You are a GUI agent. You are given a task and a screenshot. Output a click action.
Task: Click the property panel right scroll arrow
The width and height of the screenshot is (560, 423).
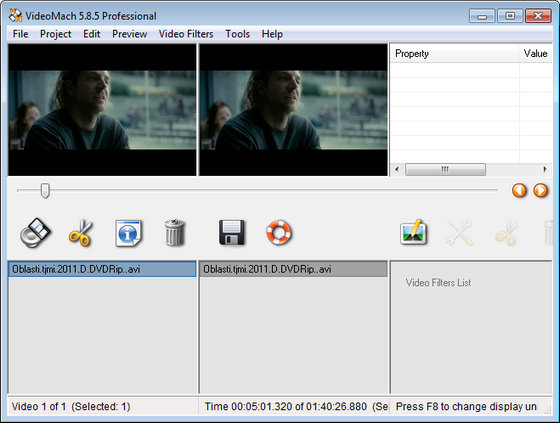(545, 169)
